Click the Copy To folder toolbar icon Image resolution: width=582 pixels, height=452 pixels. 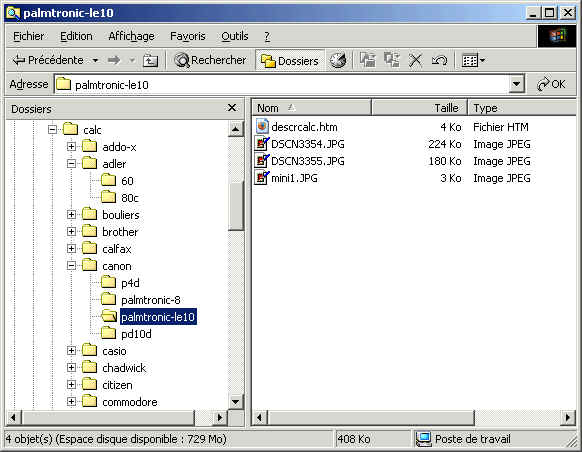[x=392, y=60]
